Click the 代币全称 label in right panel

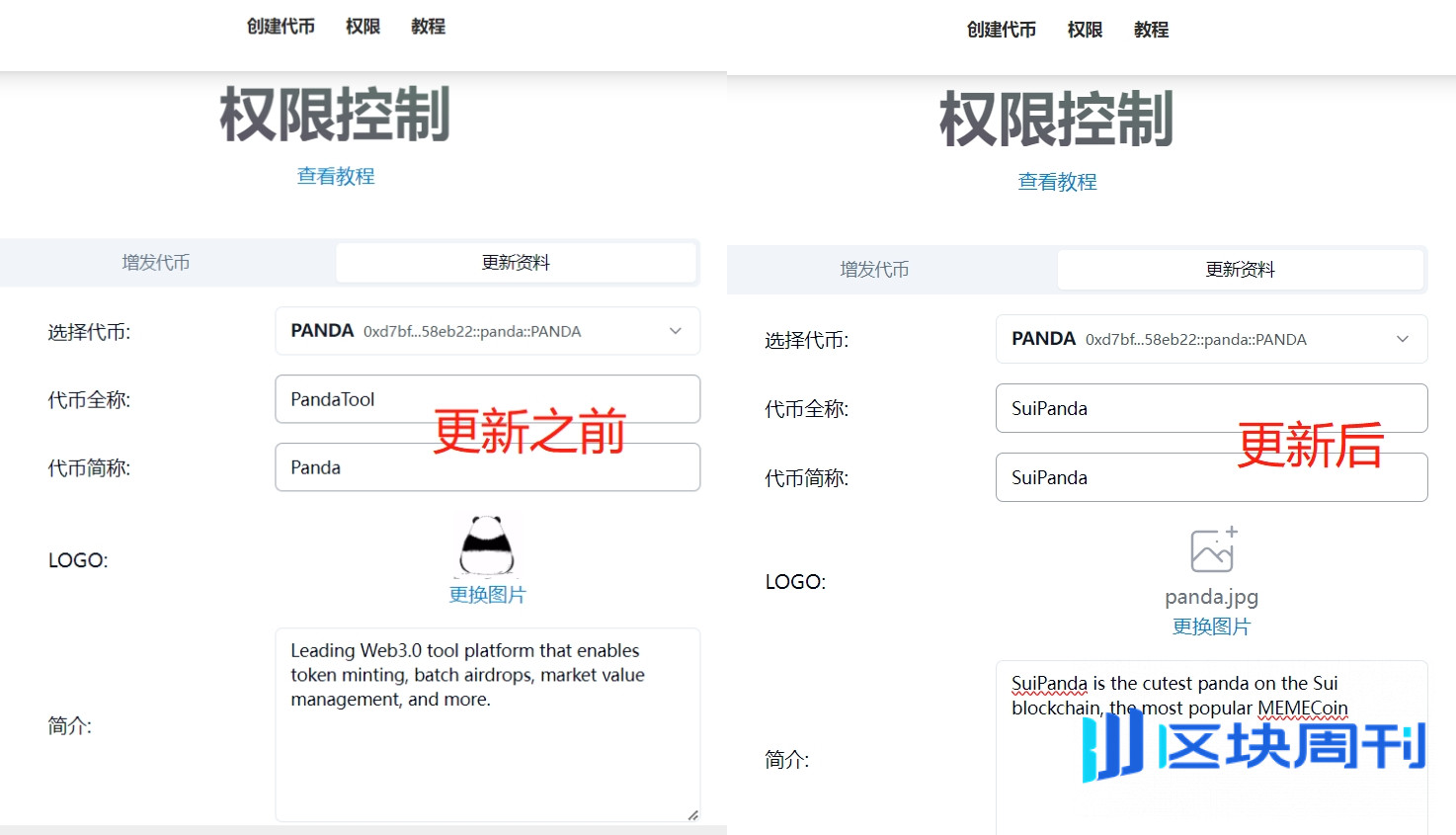(x=807, y=409)
